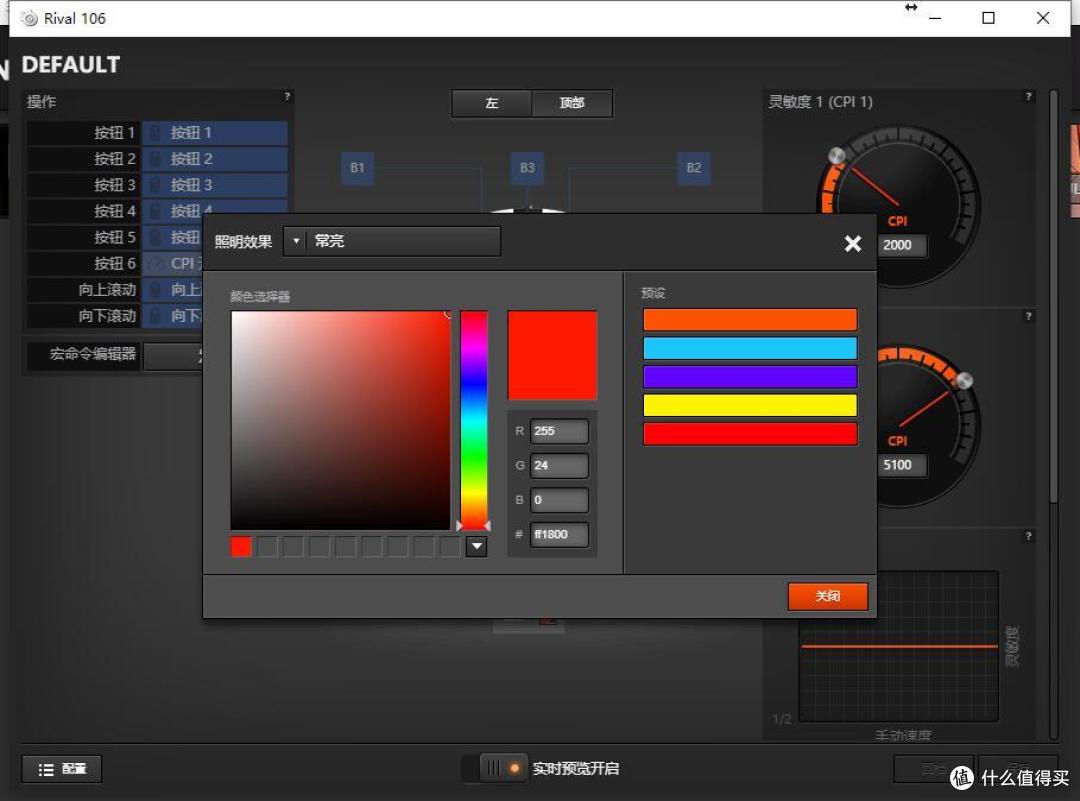The width and height of the screenshot is (1080, 801).
Task: Minimize the Rival 106 window
Action: point(935,19)
